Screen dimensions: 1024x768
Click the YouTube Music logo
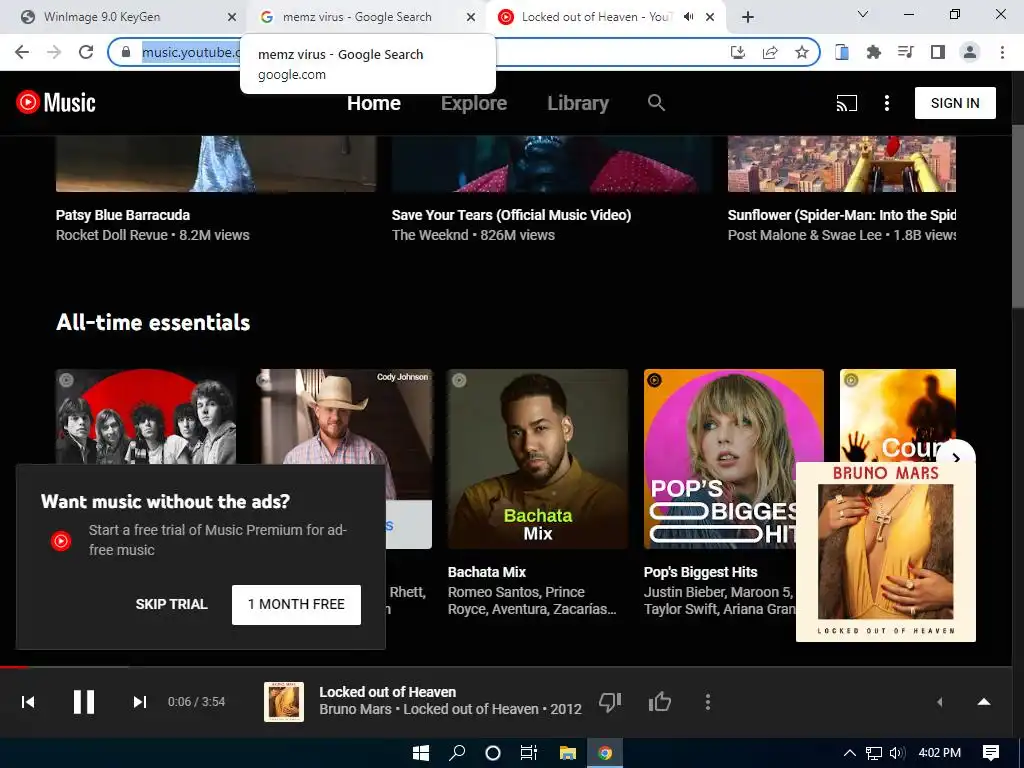tap(56, 103)
